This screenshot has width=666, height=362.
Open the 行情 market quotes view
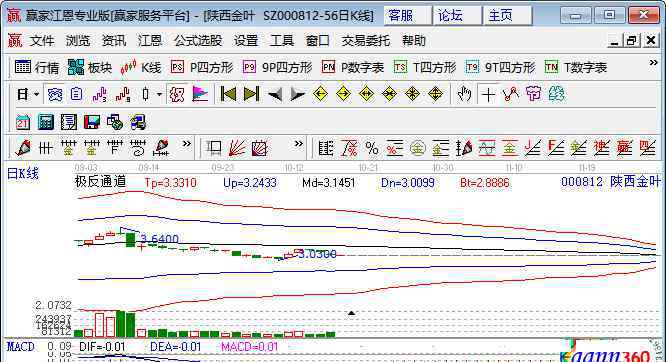(x=37, y=68)
